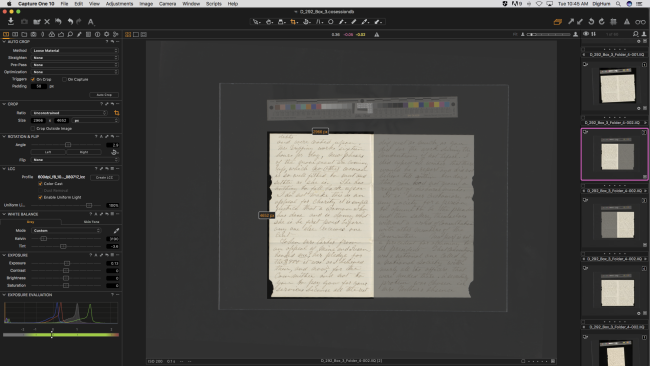Image resolution: width=650 pixels, height=366 pixels.
Task: Switch to multi-view viewer mode icon
Action: (x=128, y=34)
